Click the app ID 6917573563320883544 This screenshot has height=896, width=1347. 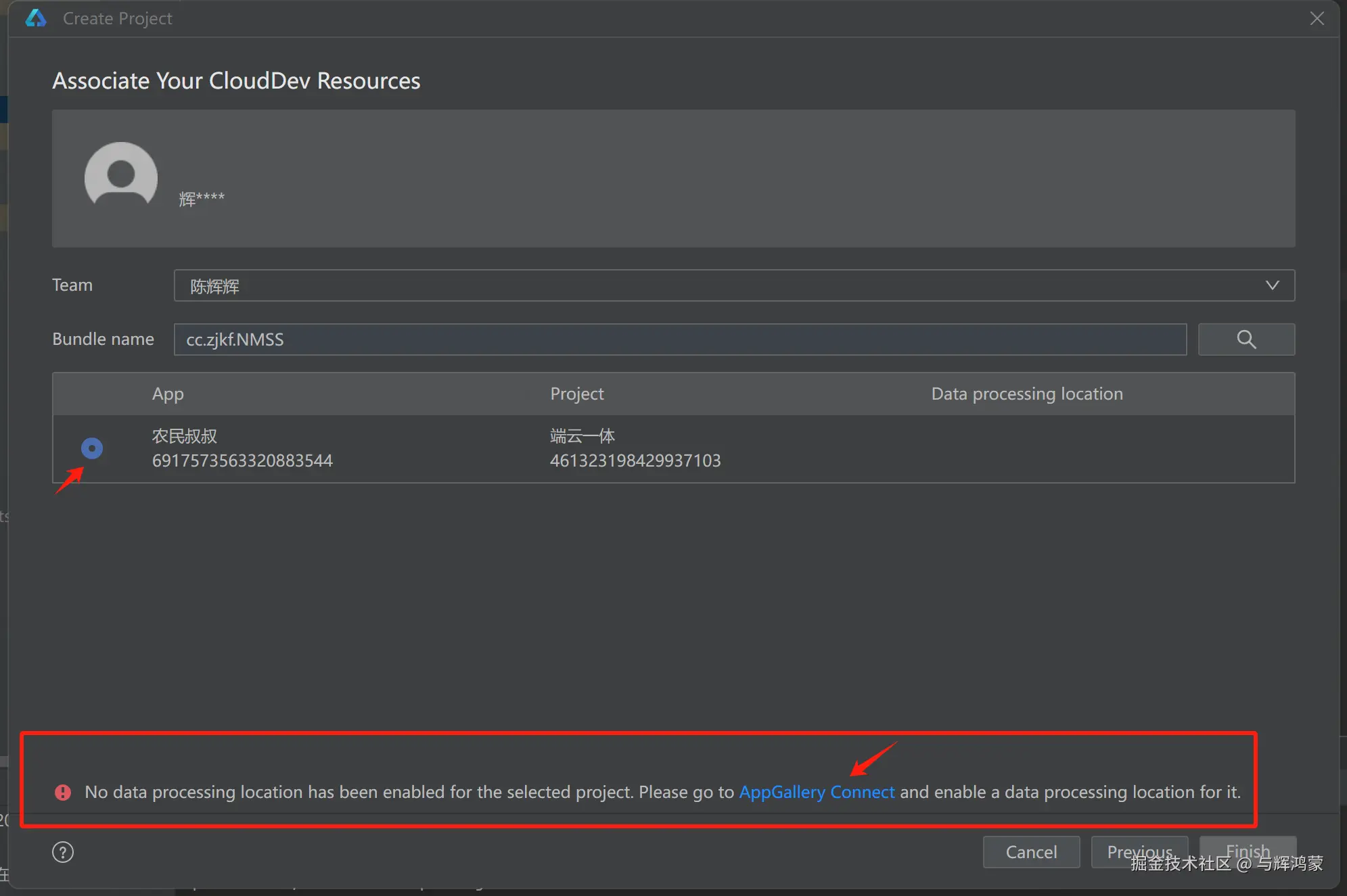[x=242, y=461]
